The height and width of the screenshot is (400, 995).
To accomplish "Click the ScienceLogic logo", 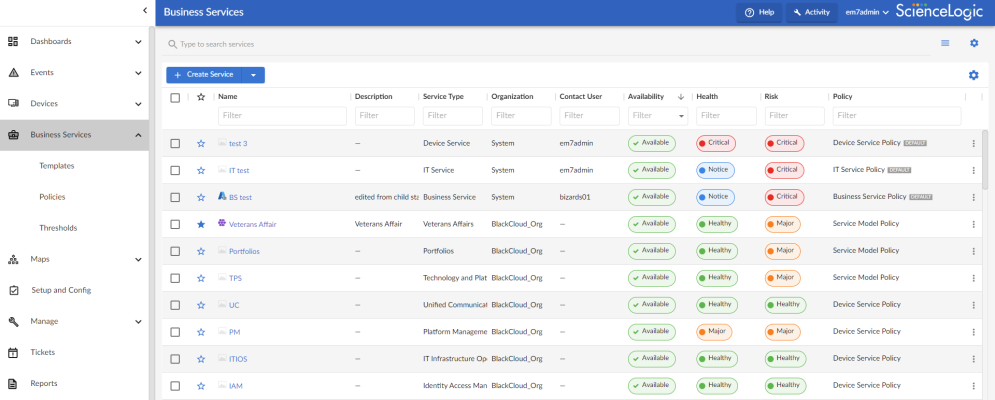I will coord(939,11).
